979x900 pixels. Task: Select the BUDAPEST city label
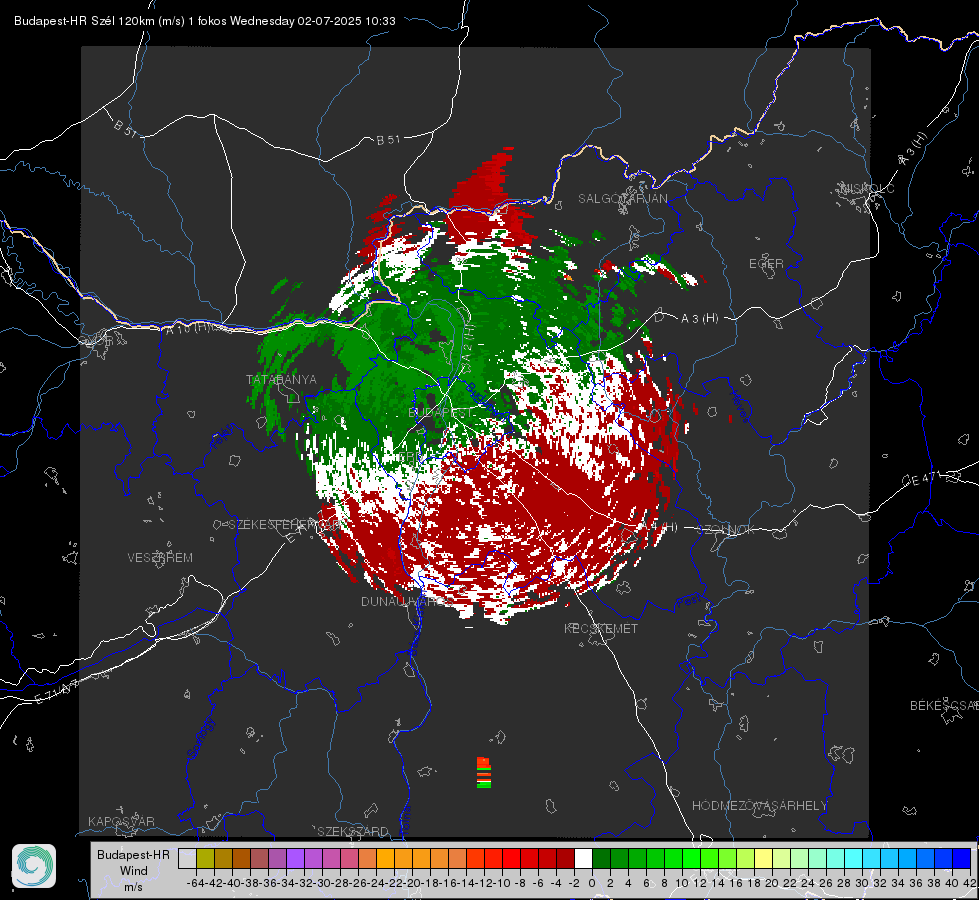click(x=441, y=413)
